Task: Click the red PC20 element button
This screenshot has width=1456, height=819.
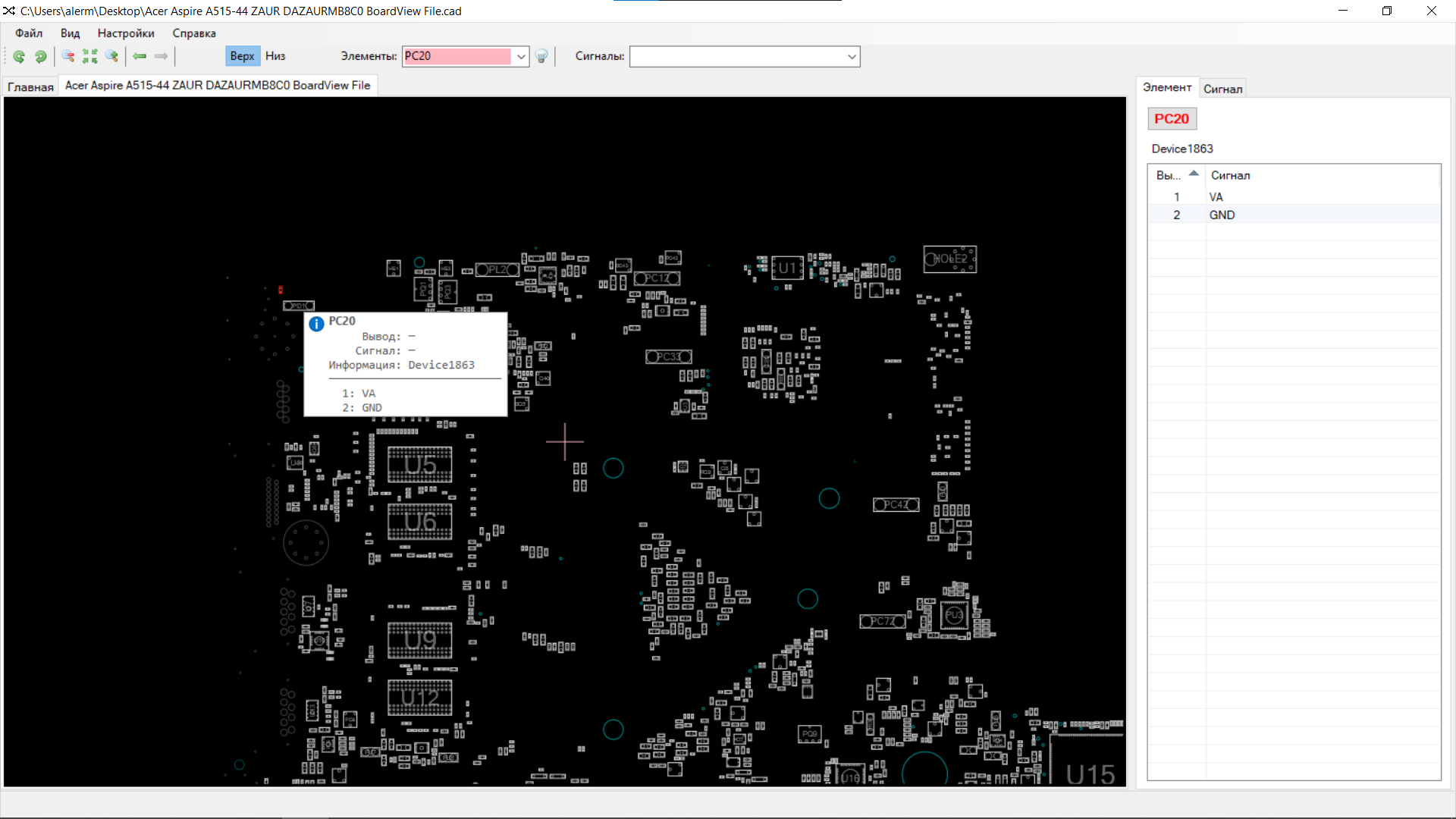Action: 1172,119
